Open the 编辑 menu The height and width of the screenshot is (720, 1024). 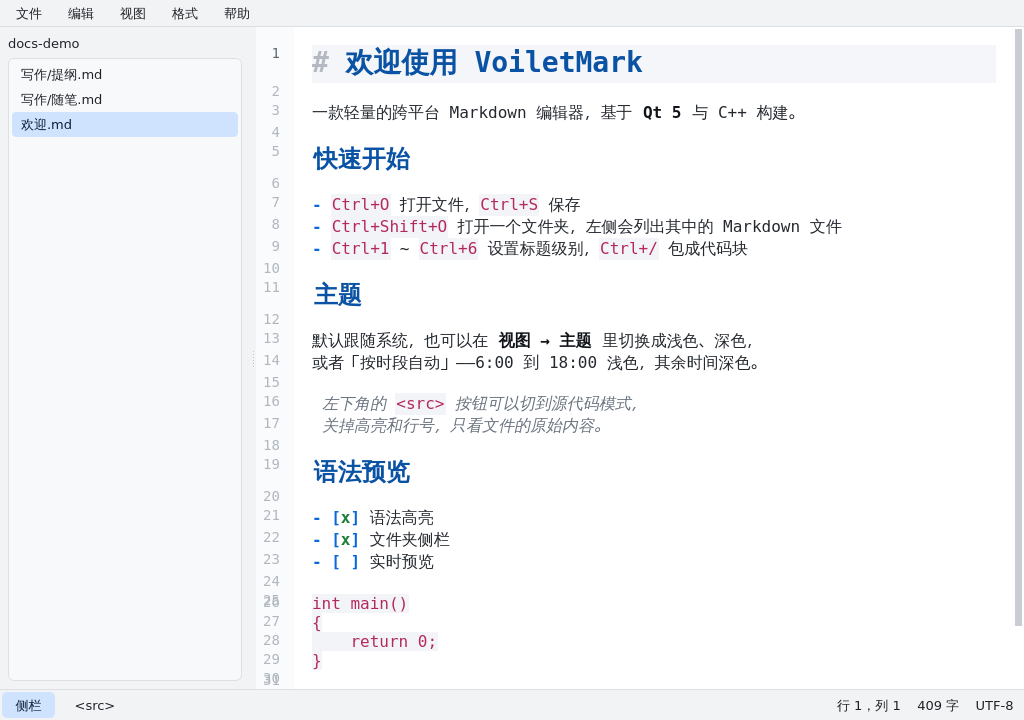[81, 14]
